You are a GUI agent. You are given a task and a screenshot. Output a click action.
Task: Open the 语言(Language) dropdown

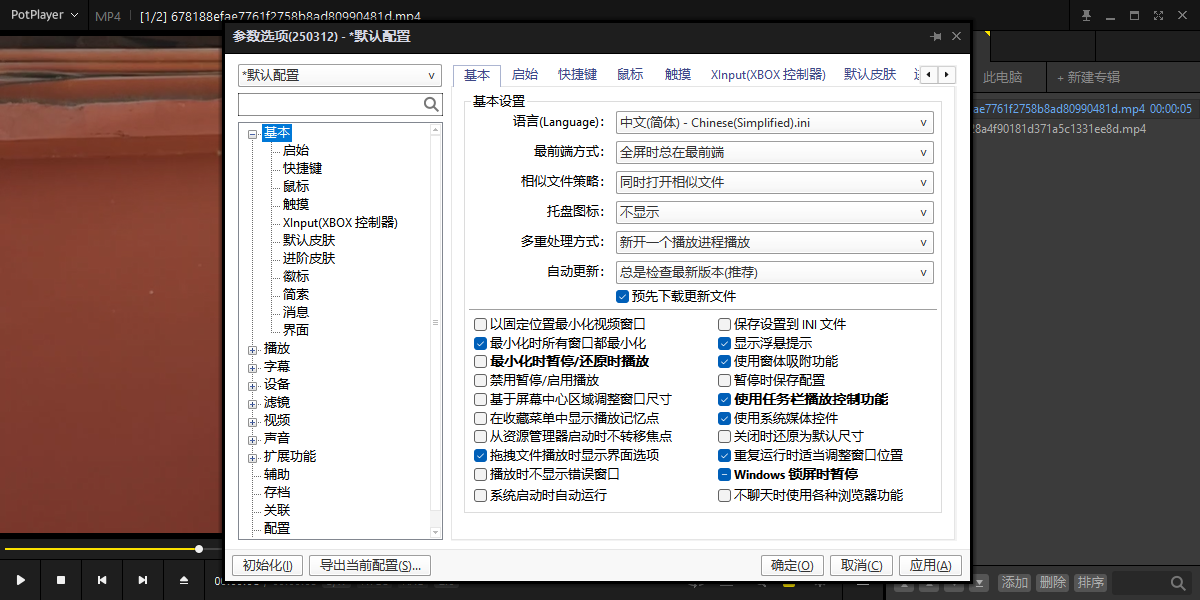tap(774, 122)
